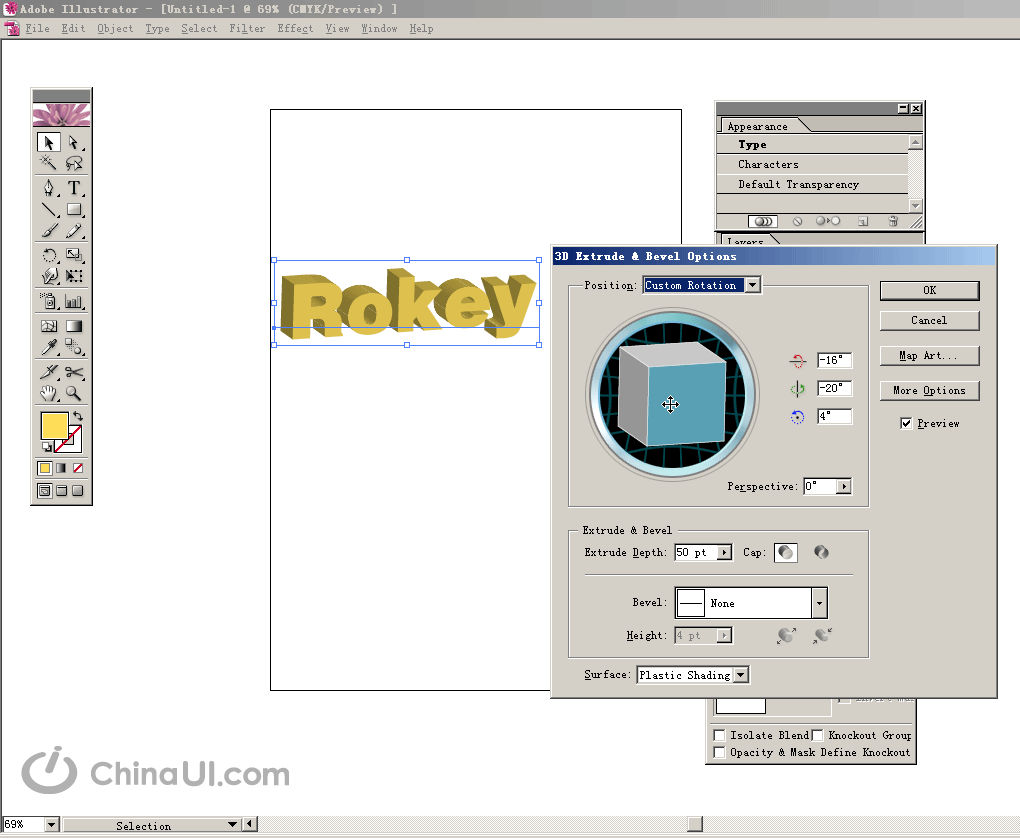Activate the Hand tool
Viewport: 1020px width, 838px height.
pos(49,393)
